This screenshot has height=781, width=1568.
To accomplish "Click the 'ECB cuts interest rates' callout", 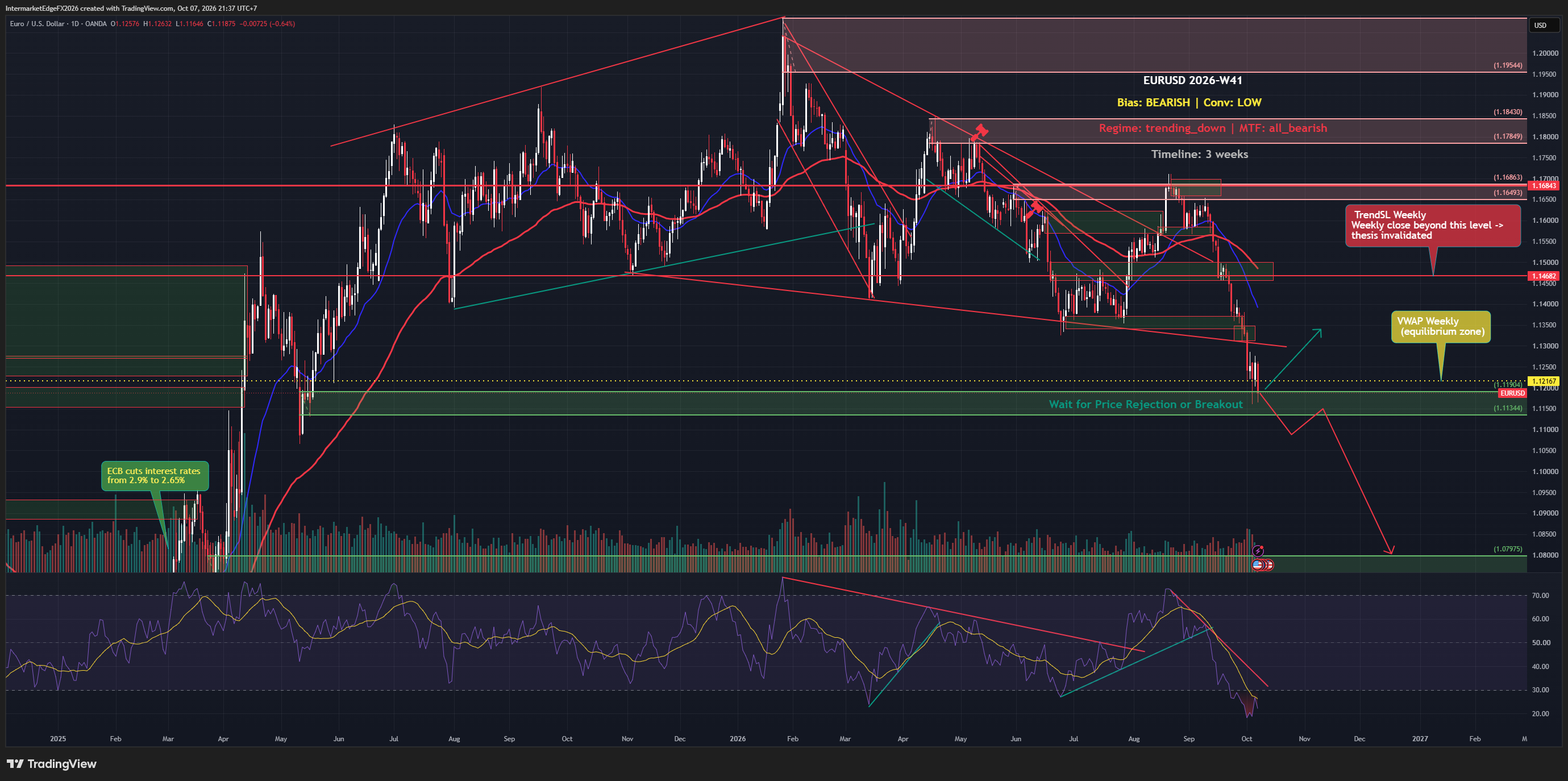I will tap(154, 475).
